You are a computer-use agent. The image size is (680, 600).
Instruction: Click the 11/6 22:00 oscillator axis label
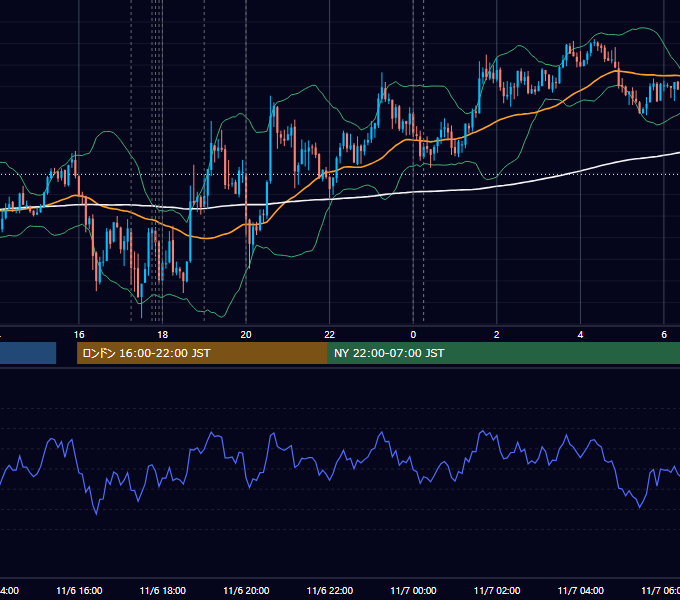click(330, 590)
